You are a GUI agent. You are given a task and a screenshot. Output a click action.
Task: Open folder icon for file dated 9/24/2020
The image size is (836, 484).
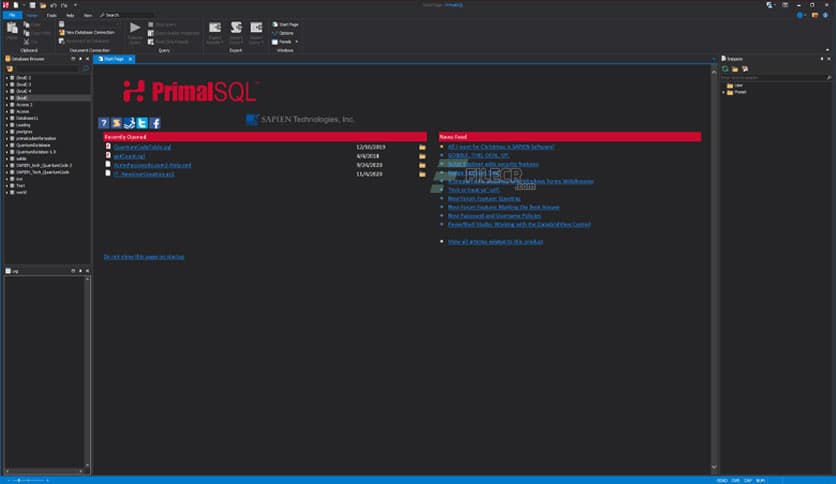click(422, 165)
